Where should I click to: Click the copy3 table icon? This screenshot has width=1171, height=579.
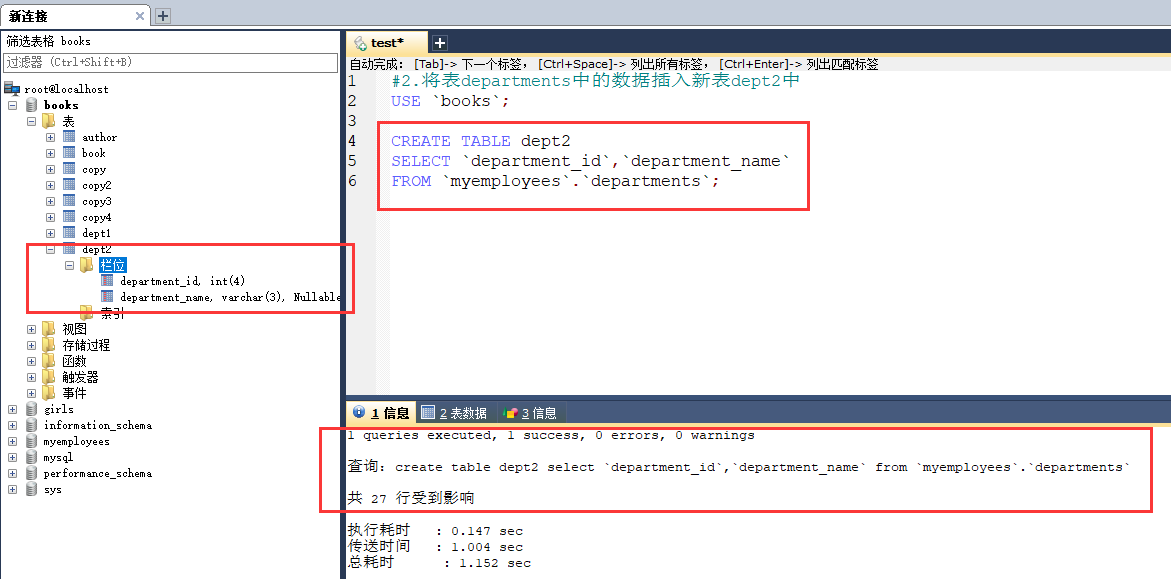(x=69, y=201)
